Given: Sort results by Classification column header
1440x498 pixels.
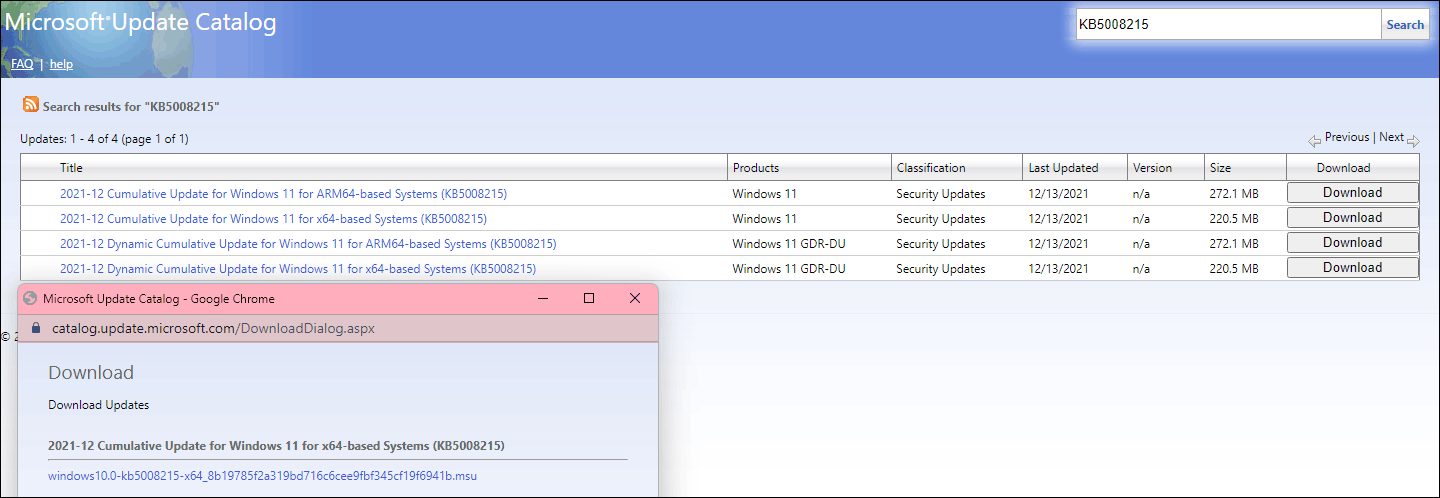Looking at the screenshot, I should coord(931,168).
